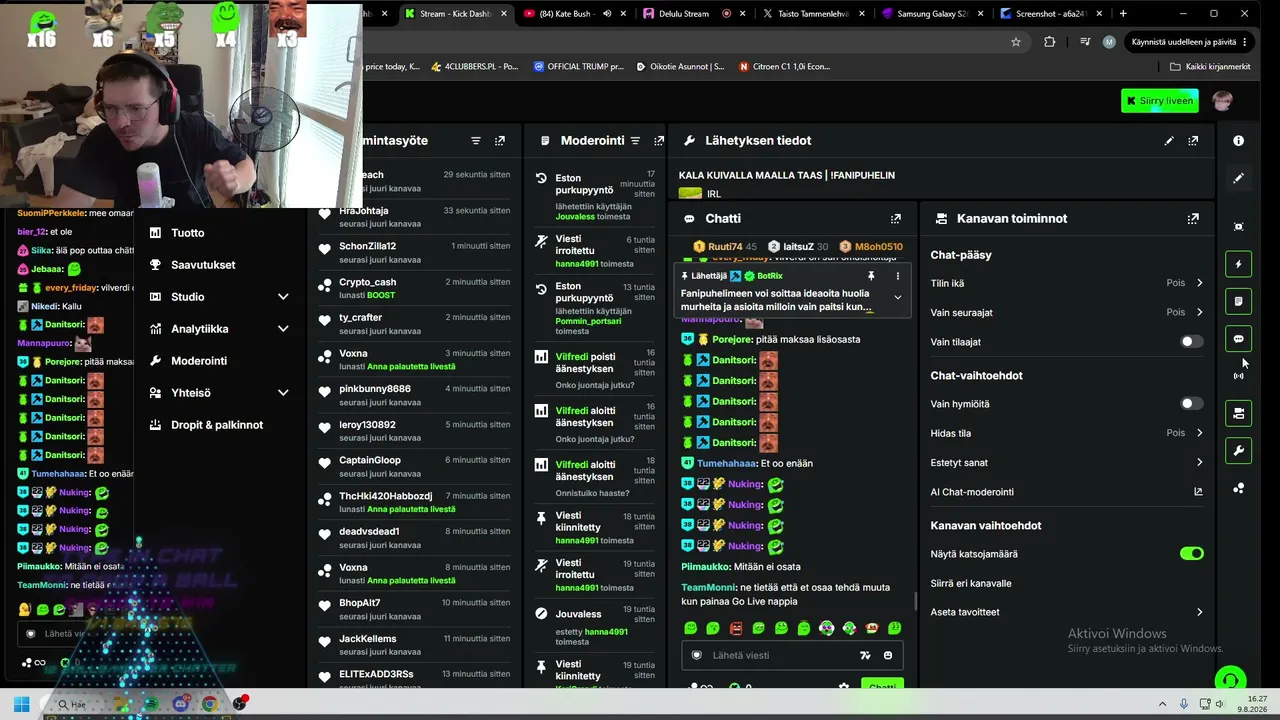Pop out the Kanavan toiminnot panel
Viewport: 1280px width, 720px height.
pos(1193,218)
